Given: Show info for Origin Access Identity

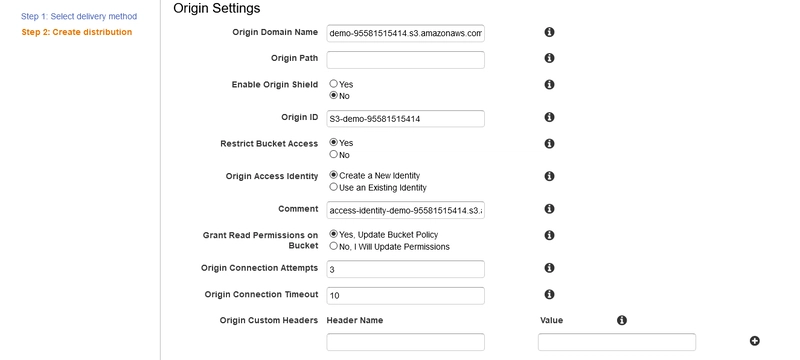Looking at the screenshot, I should (x=549, y=176).
